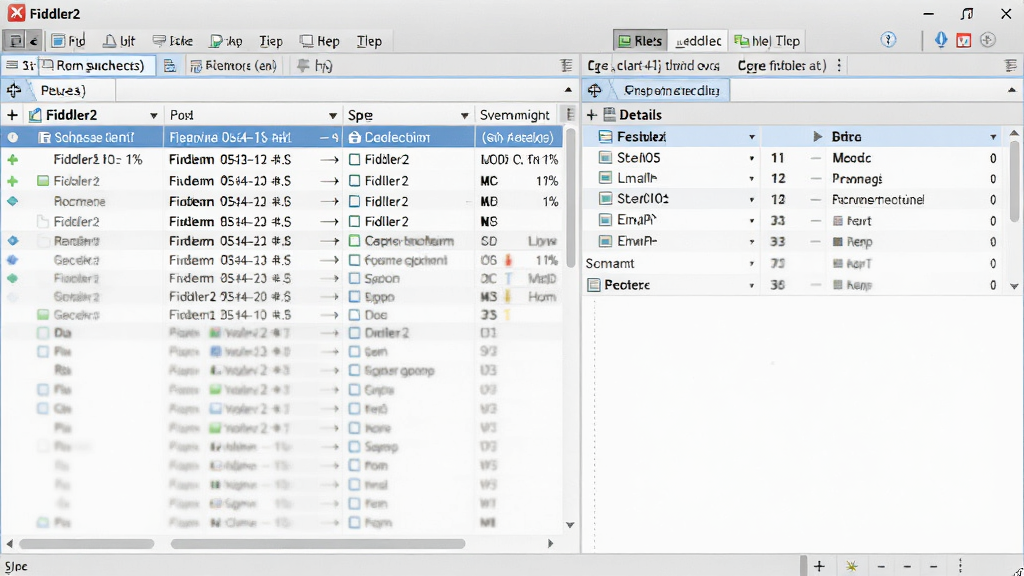Click the eddlec button
Screen dimensions: 1024x576
coord(698,40)
